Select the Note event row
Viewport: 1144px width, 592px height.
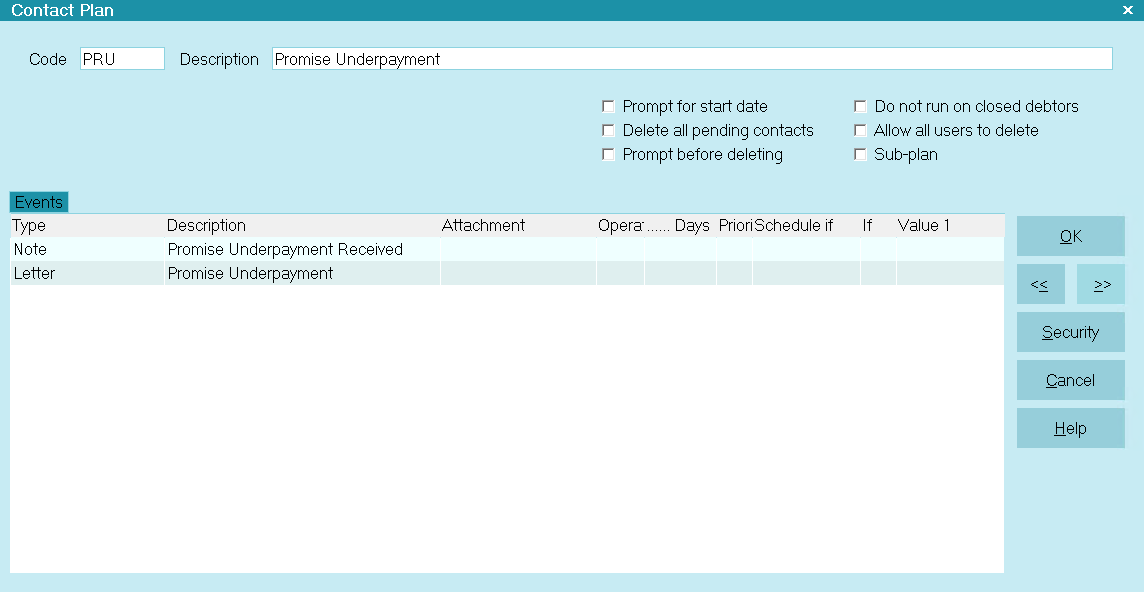(507, 250)
